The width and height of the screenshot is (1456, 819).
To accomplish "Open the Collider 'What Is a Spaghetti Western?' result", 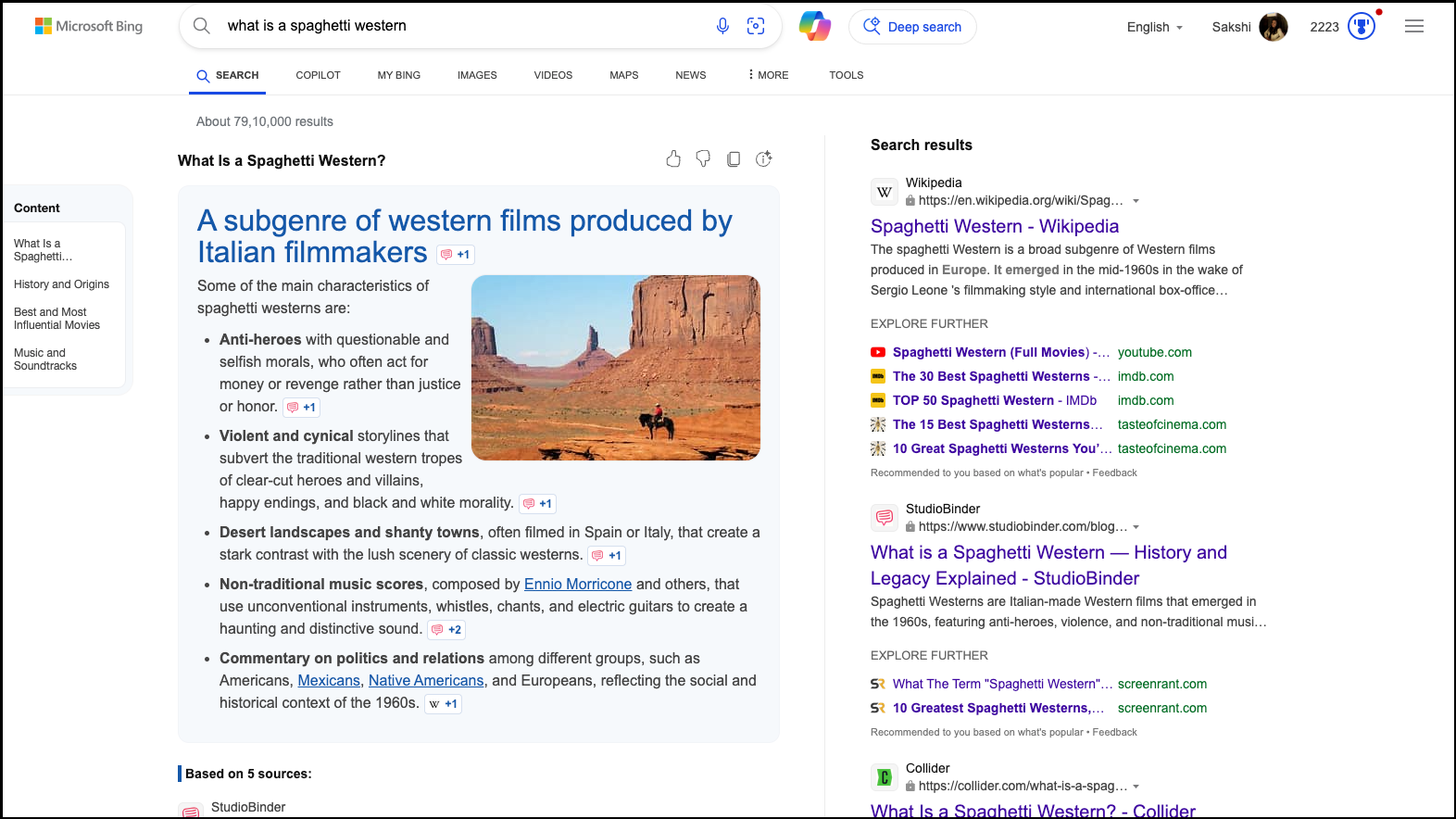I will pyautogui.click(x=1033, y=811).
